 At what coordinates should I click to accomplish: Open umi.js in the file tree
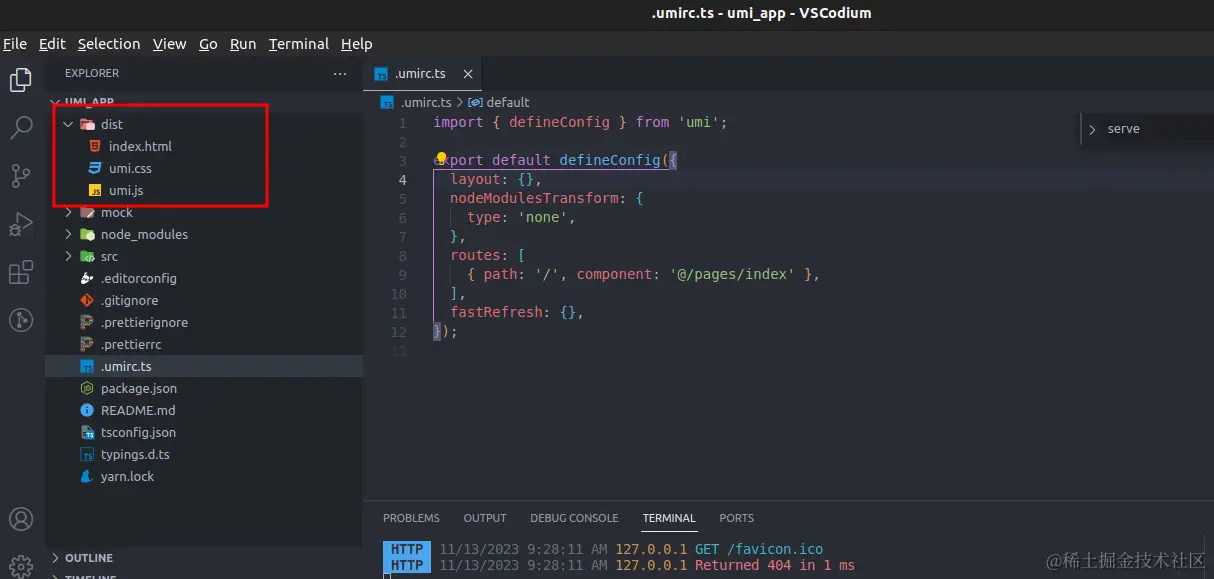[204, 190]
